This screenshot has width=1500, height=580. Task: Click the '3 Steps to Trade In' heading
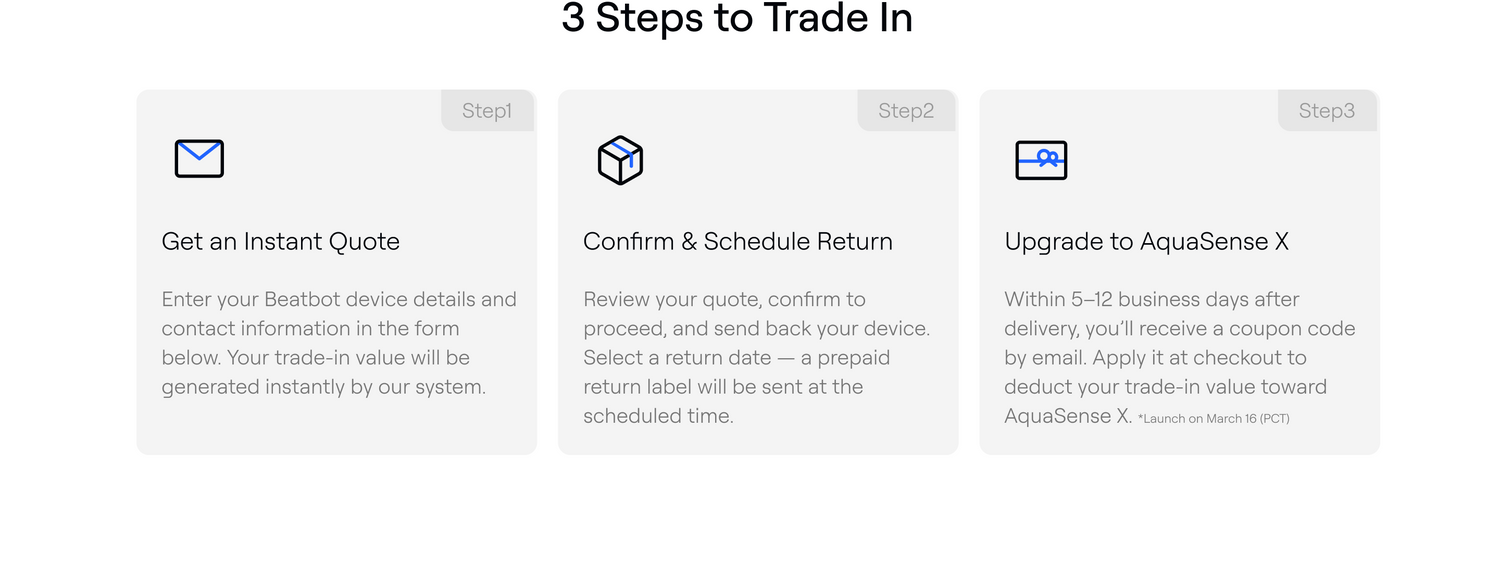coord(737,19)
